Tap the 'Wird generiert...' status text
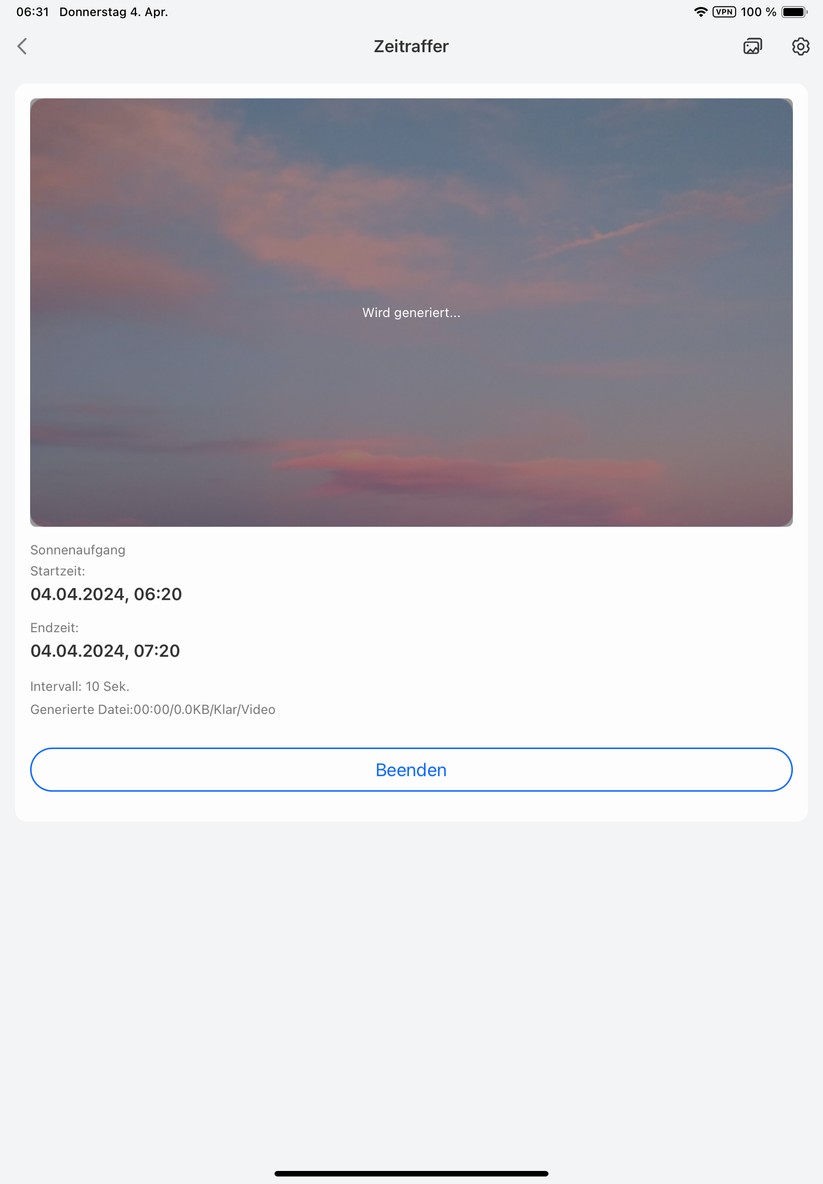Viewport: 823px width, 1184px height. [x=411, y=313]
